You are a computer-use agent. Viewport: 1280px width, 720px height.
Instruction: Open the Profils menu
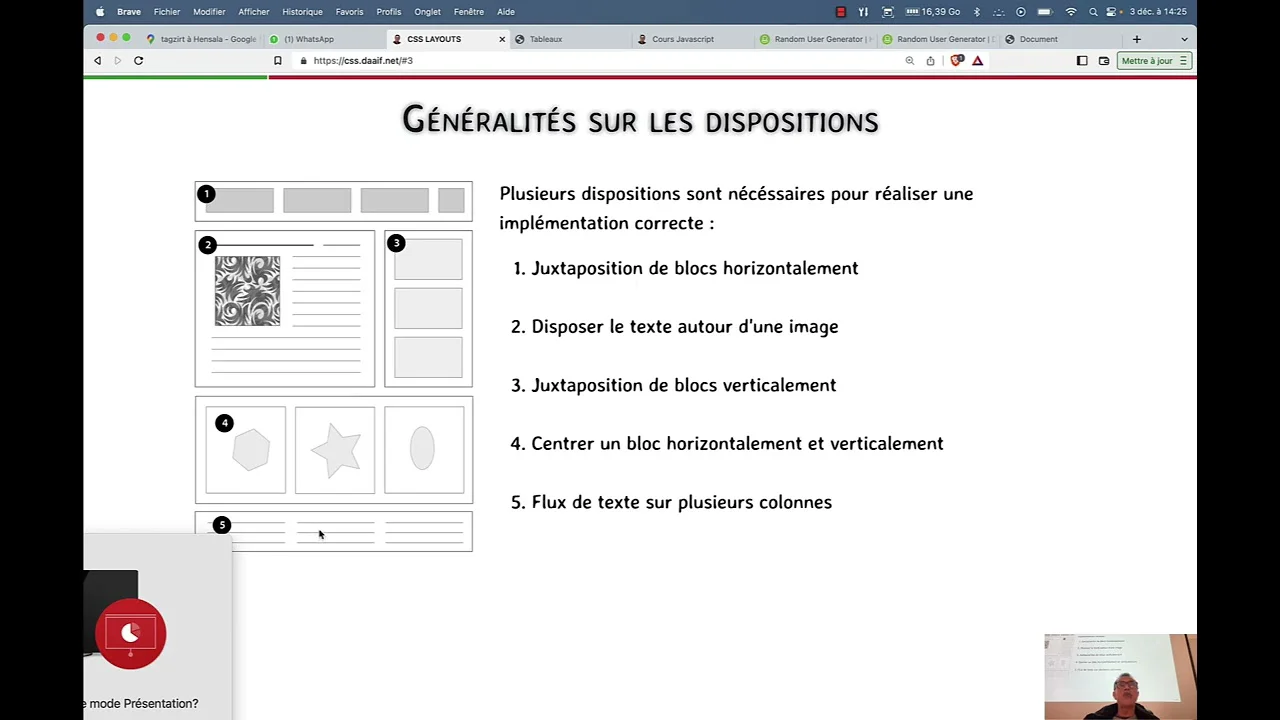(x=389, y=12)
